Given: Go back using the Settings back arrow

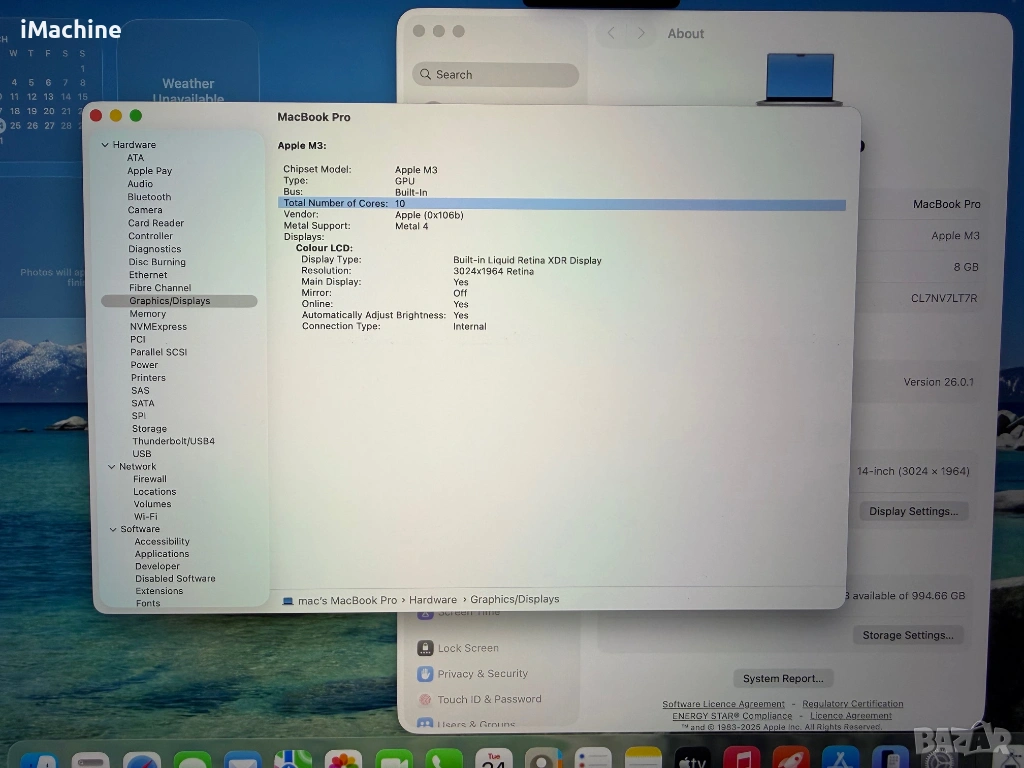Looking at the screenshot, I should click(611, 33).
